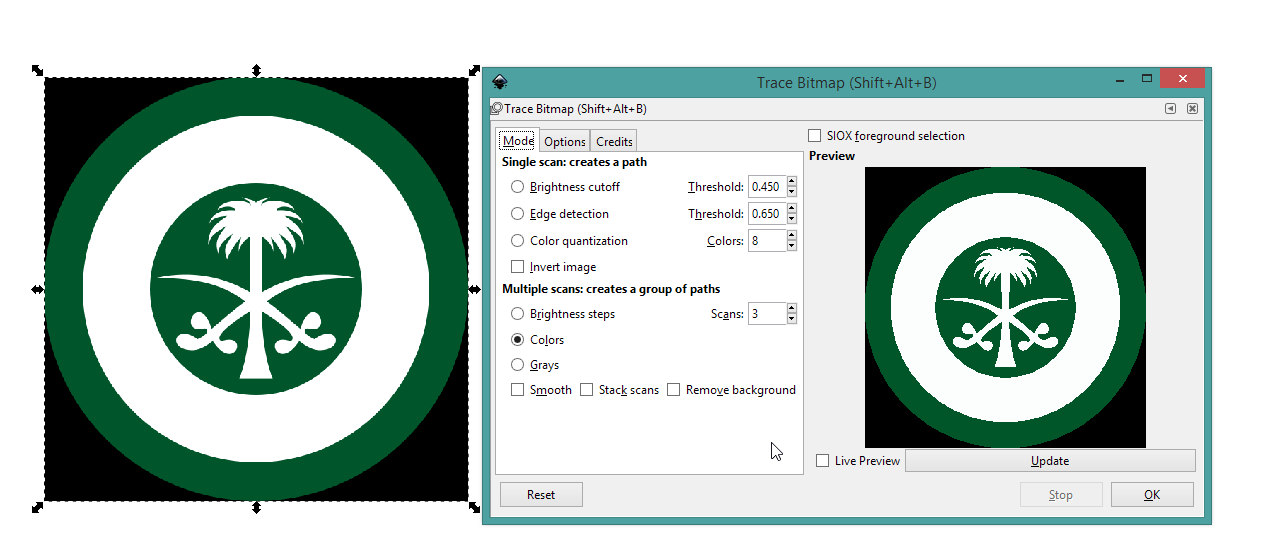Decrease the Colors quantization count

tap(792, 246)
